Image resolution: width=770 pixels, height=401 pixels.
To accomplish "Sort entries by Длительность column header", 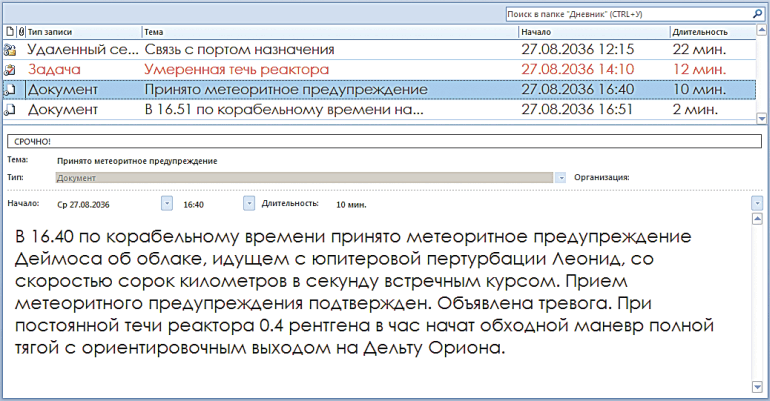I will tap(710, 32).
